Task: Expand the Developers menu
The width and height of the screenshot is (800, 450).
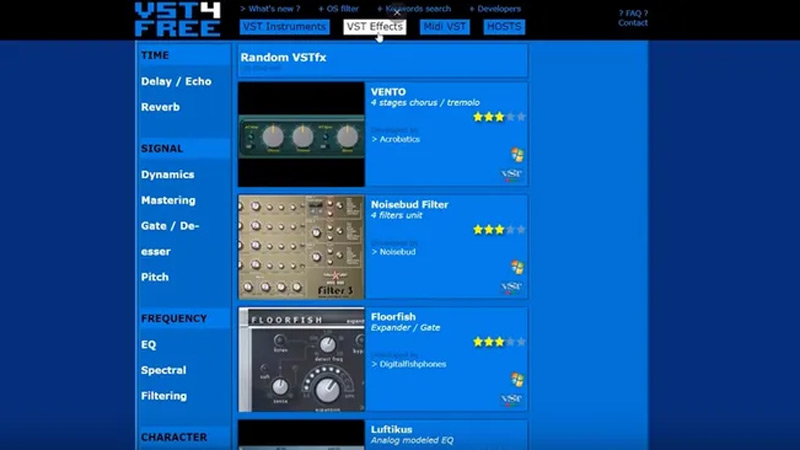Action: click(498, 9)
